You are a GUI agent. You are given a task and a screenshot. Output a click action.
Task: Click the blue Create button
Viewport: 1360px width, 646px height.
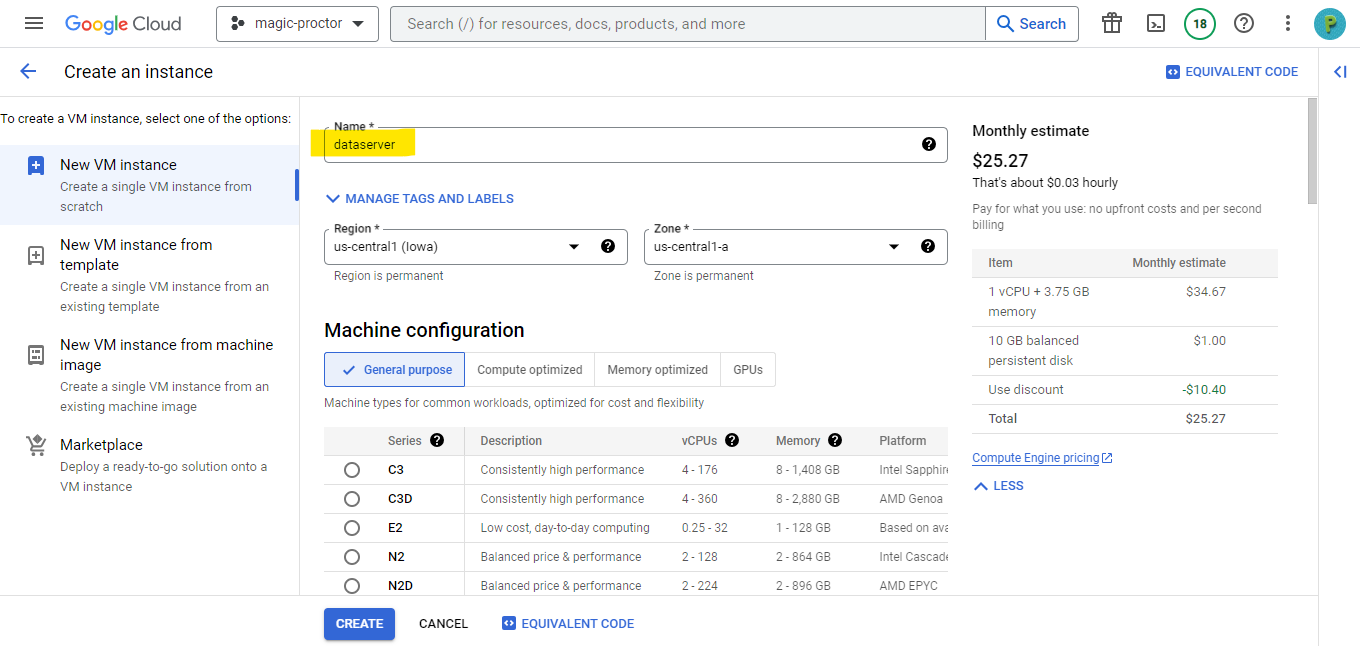click(x=359, y=624)
